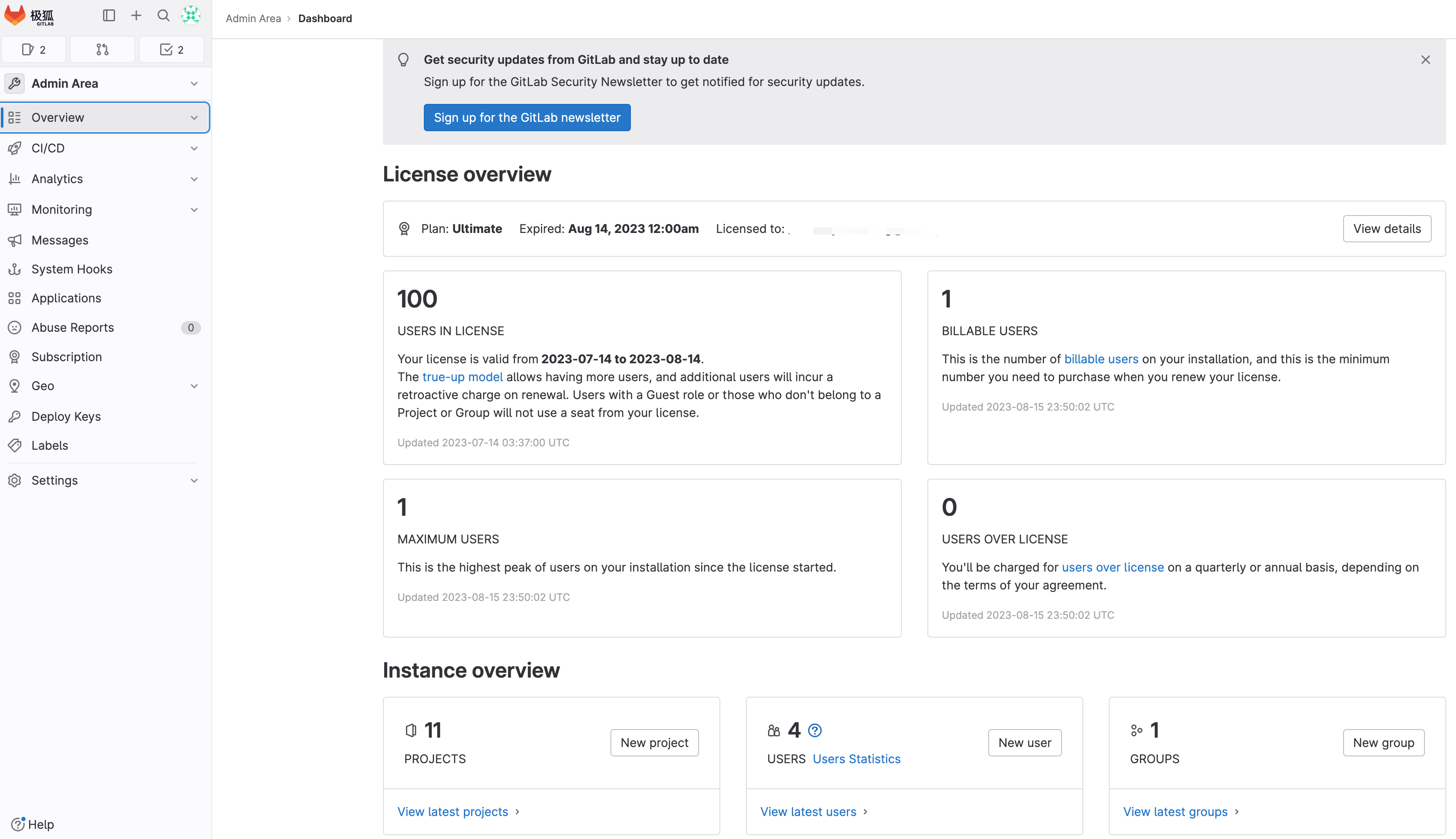Click the plus create-new icon
Image resolution: width=1456 pixels, height=839 pixels.
click(x=136, y=16)
